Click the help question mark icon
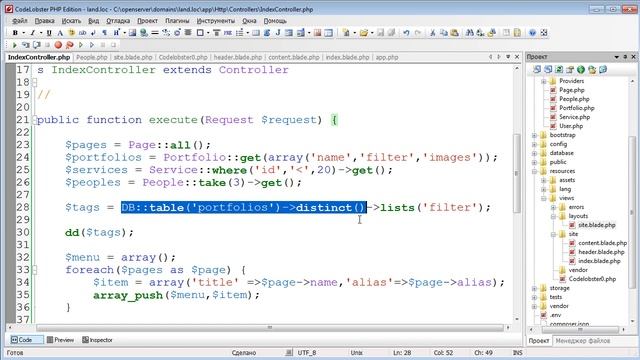Viewport: 640px width, 360px height. coord(532,33)
